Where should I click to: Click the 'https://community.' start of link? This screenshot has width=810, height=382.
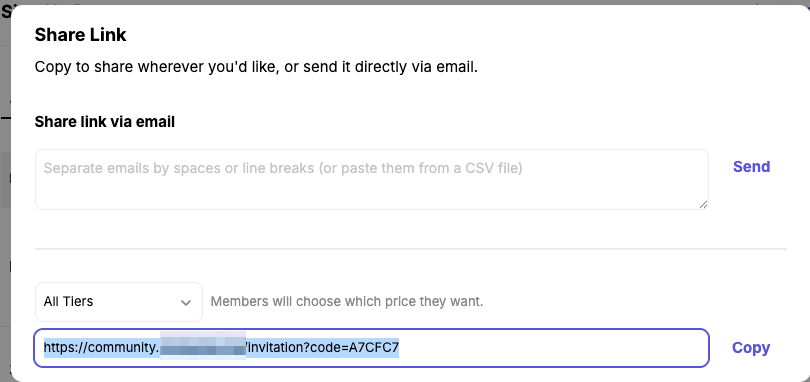(x=101, y=348)
